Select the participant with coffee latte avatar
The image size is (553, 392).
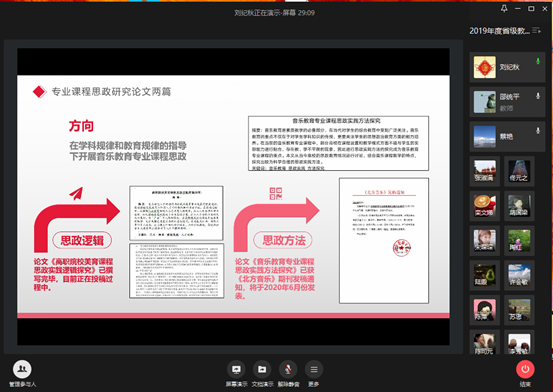[485, 206]
